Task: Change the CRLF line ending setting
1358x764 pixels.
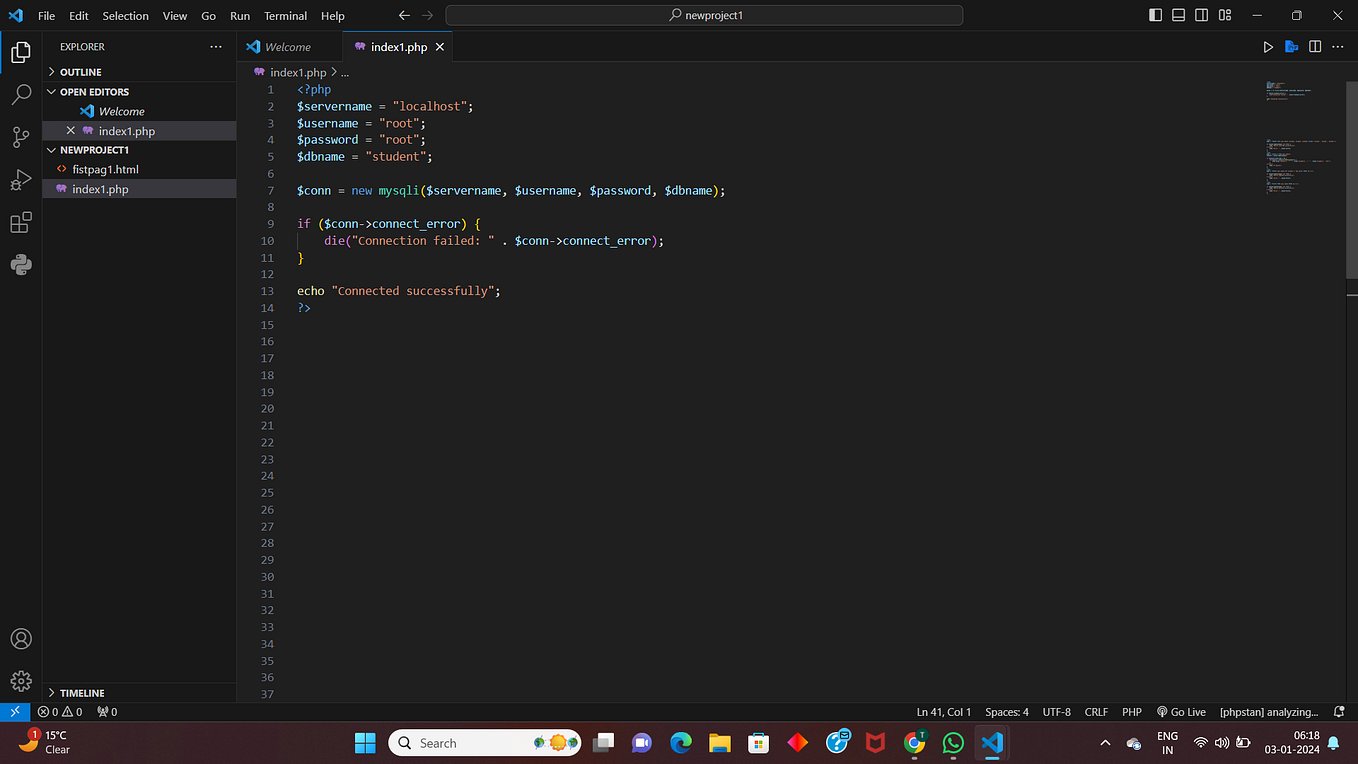Action: (x=1095, y=711)
